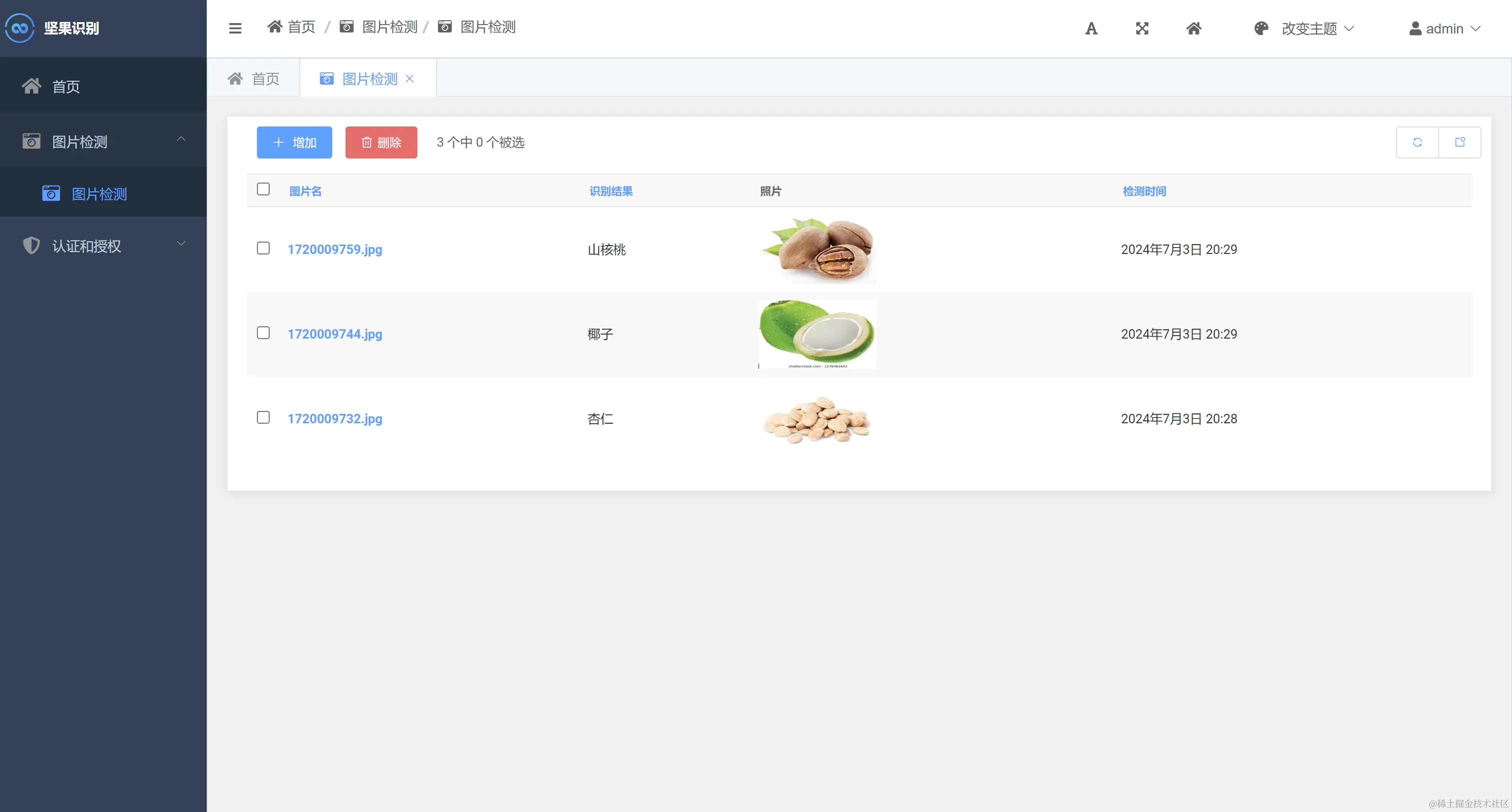Open the 改变主题 theme dropdown
The height and width of the screenshot is (812, 1512).
(1308, 28)
